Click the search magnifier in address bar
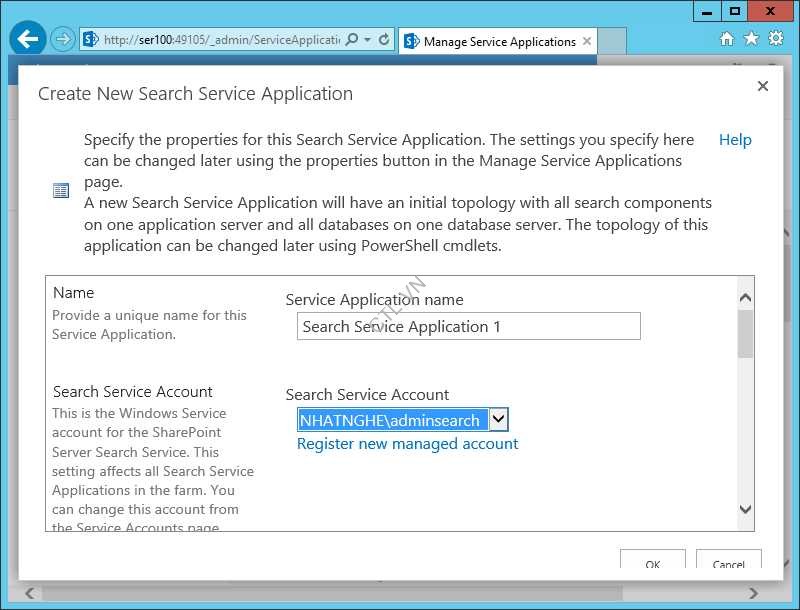 352,39
